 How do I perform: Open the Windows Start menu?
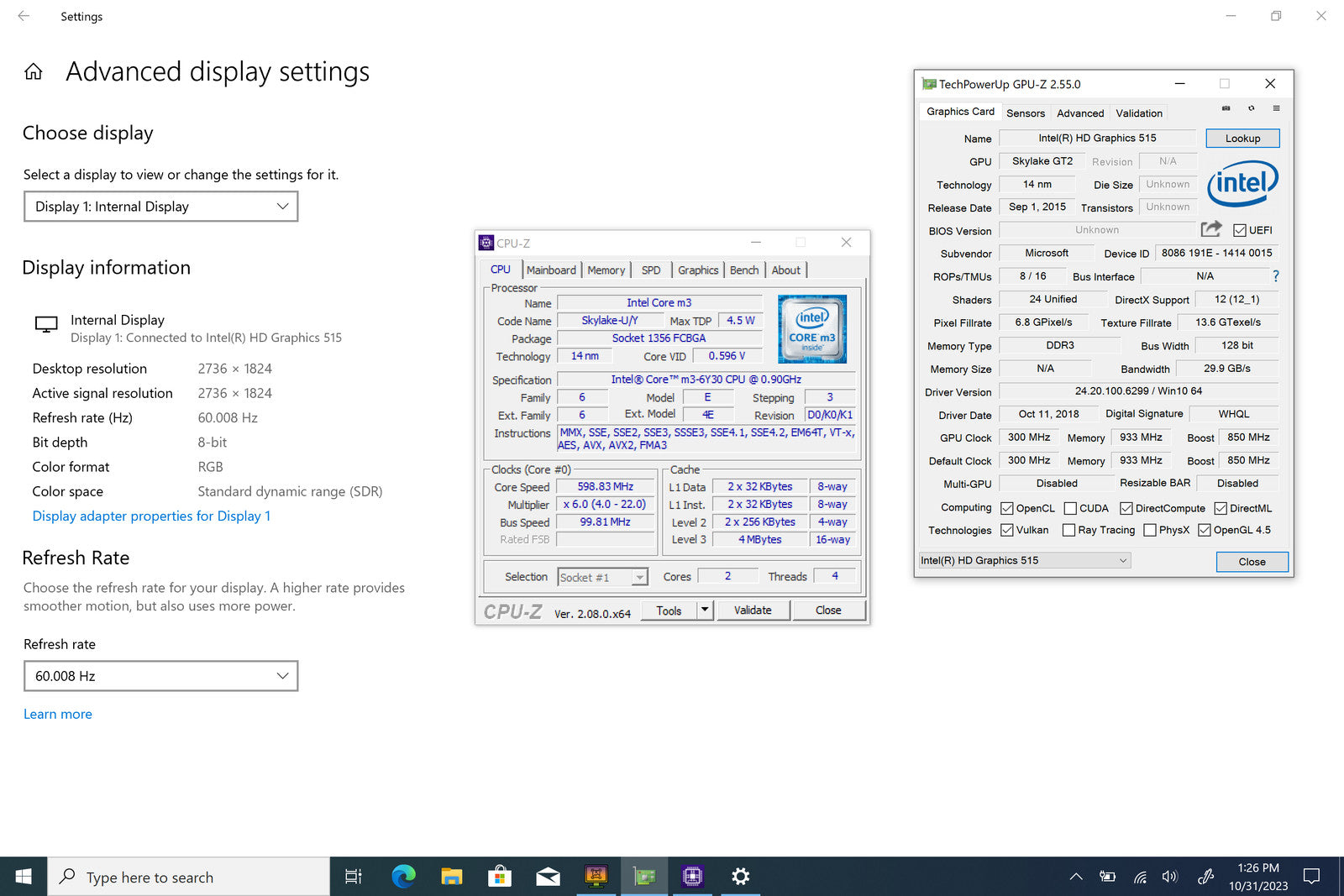(24, 877)
